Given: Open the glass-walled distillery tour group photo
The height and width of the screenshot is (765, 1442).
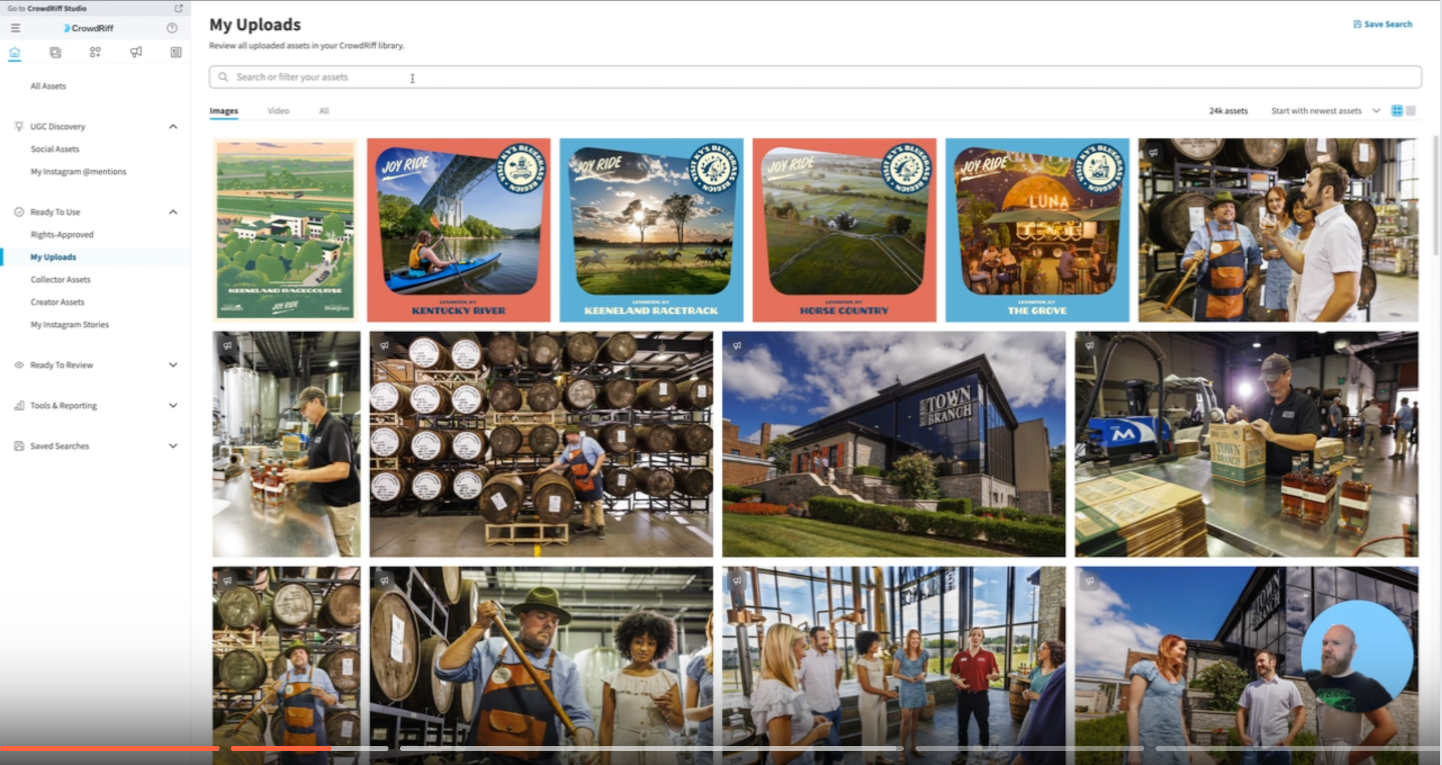Looking at the screenshot, I should 894,666.
